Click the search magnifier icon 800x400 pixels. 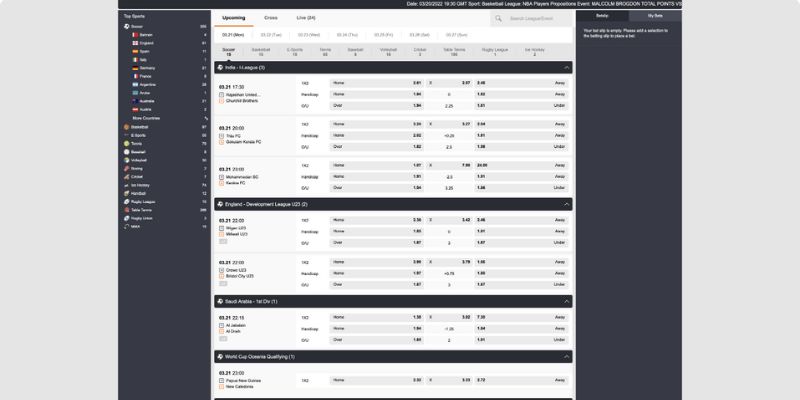(498, 18)
